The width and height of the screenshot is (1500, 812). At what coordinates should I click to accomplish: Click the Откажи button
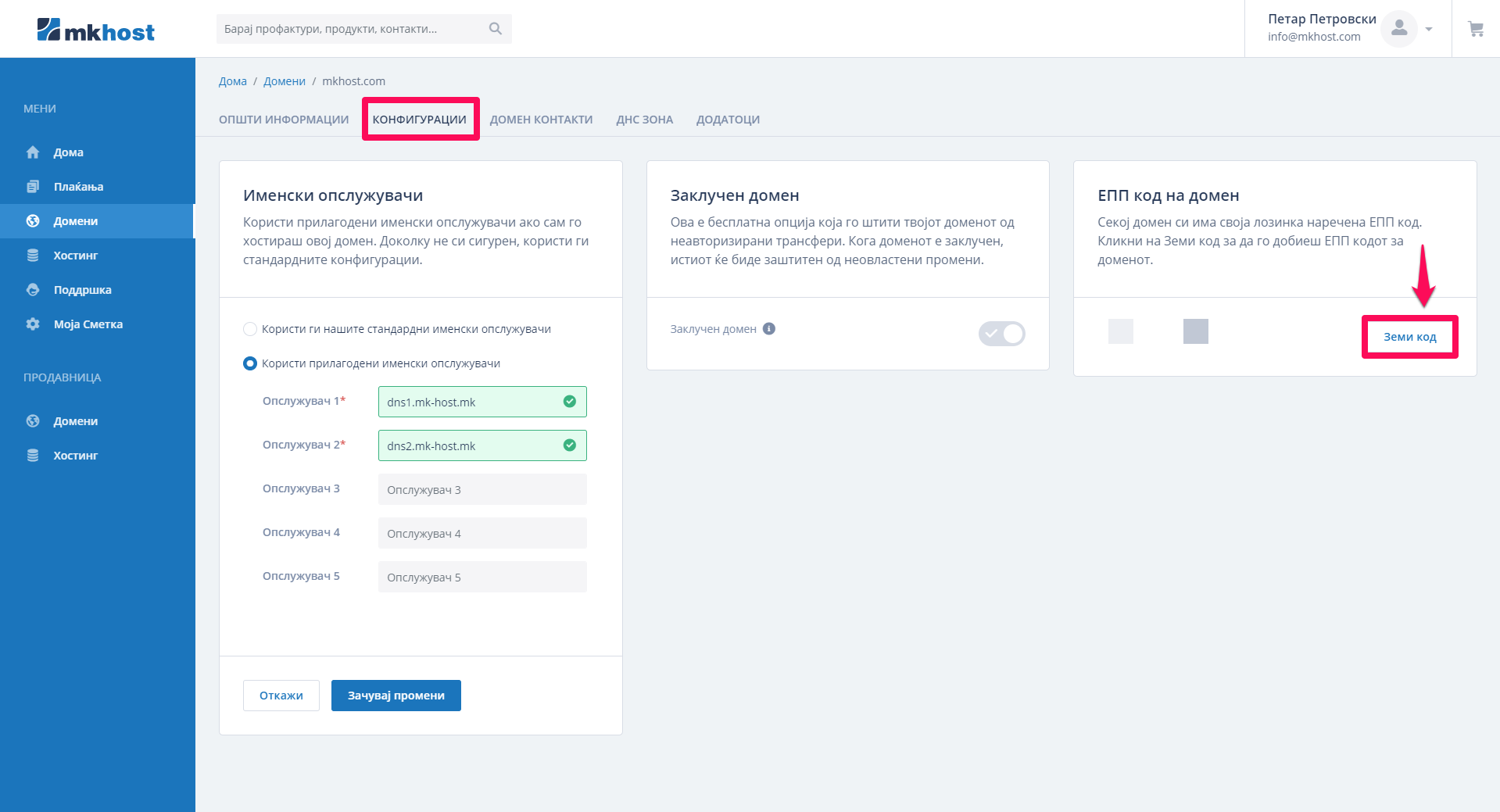coord(281,696)
